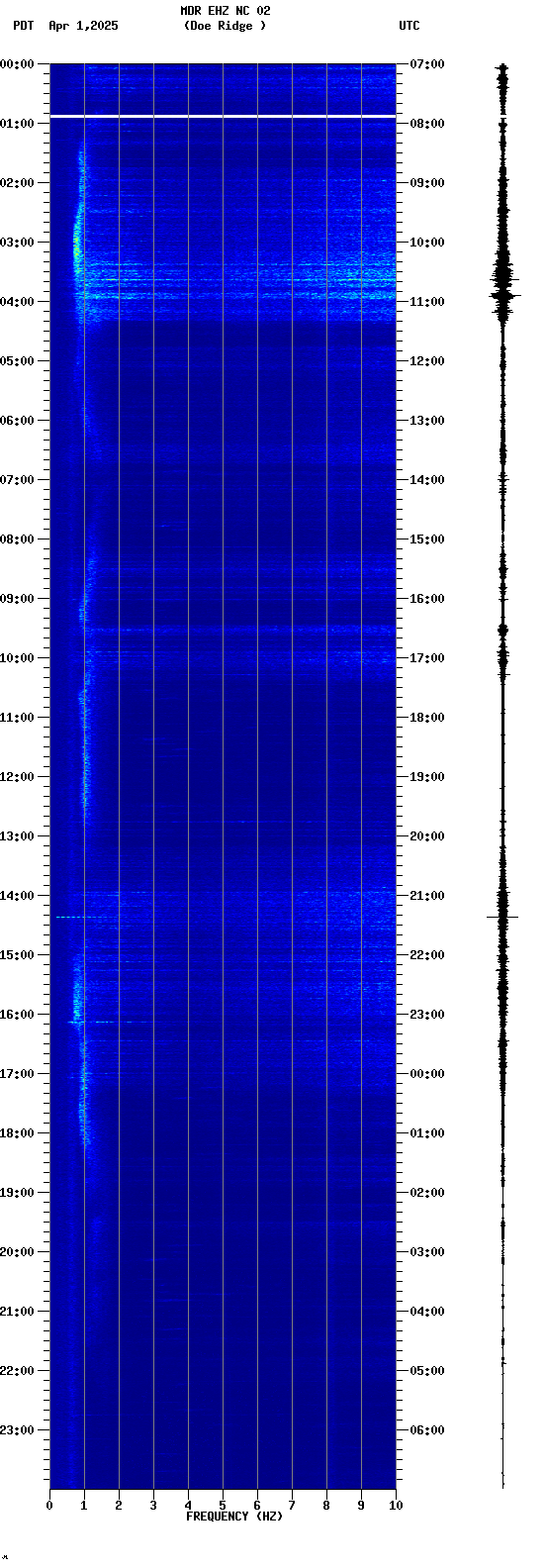Click the station title 'MDR EHZ NC 02'
Image resolution: width=546 pixels, height=1568 pixels.
pyautogui.click(x=226, y=11)
